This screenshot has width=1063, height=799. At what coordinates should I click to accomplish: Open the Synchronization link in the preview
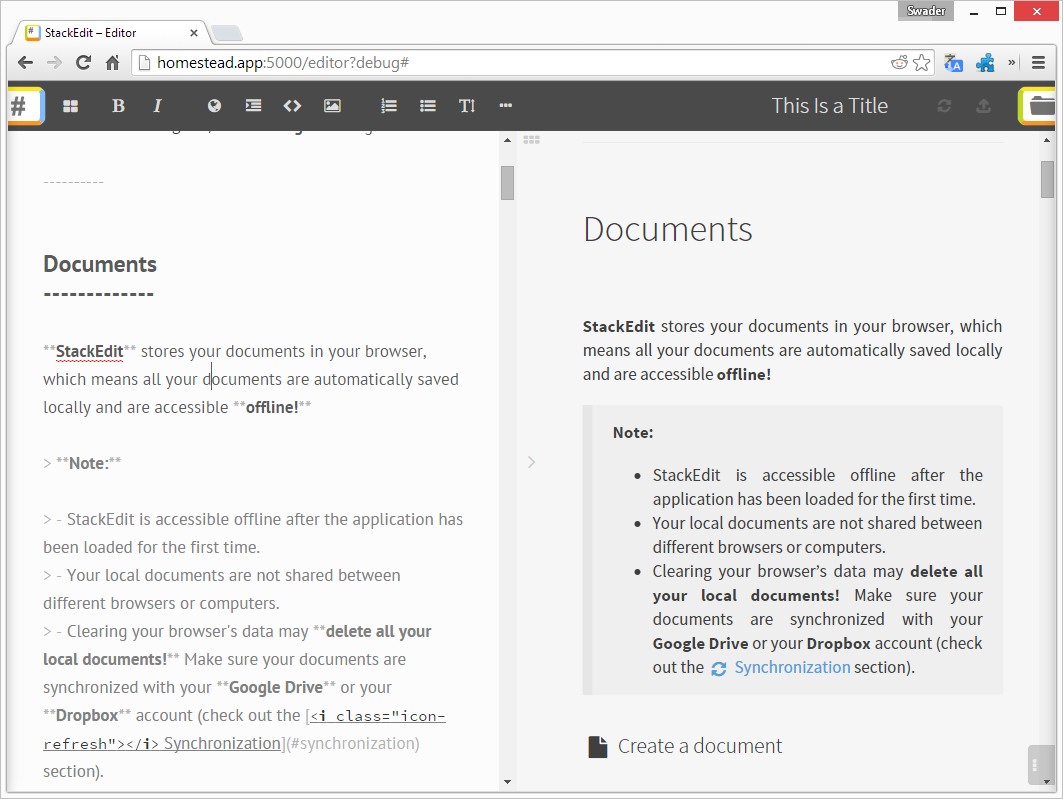pyautogui.click(x=792, y=667)
